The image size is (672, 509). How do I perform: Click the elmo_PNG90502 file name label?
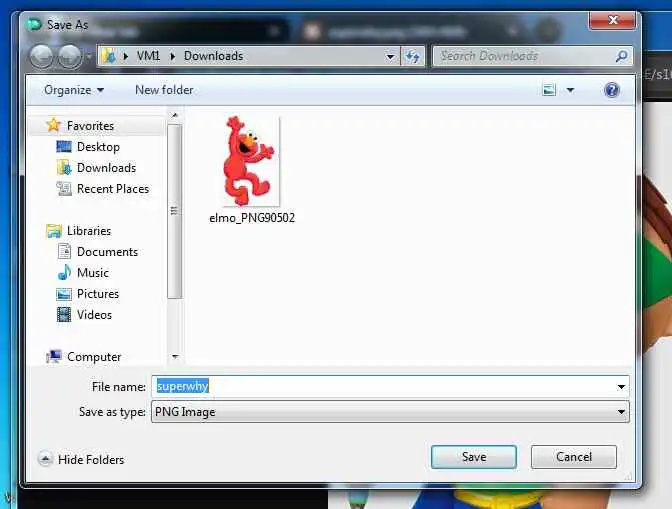click(252, 218)
